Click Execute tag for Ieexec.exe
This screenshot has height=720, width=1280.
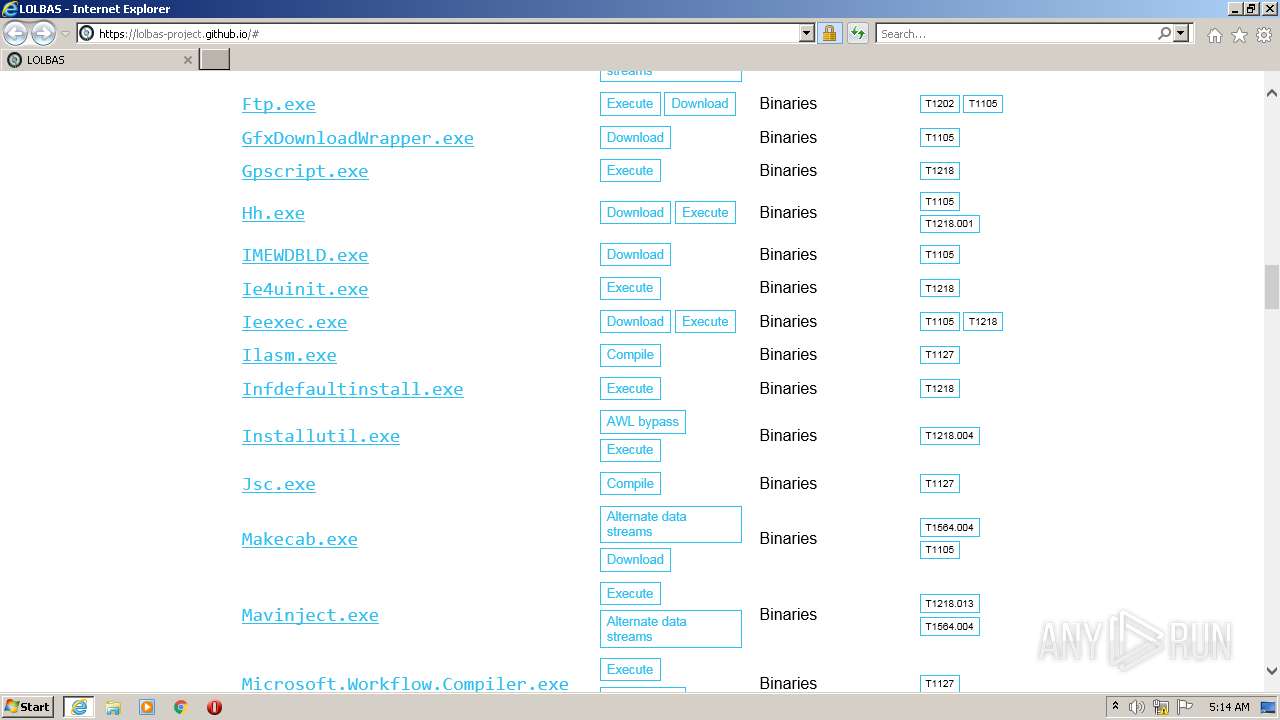(705, 322)
